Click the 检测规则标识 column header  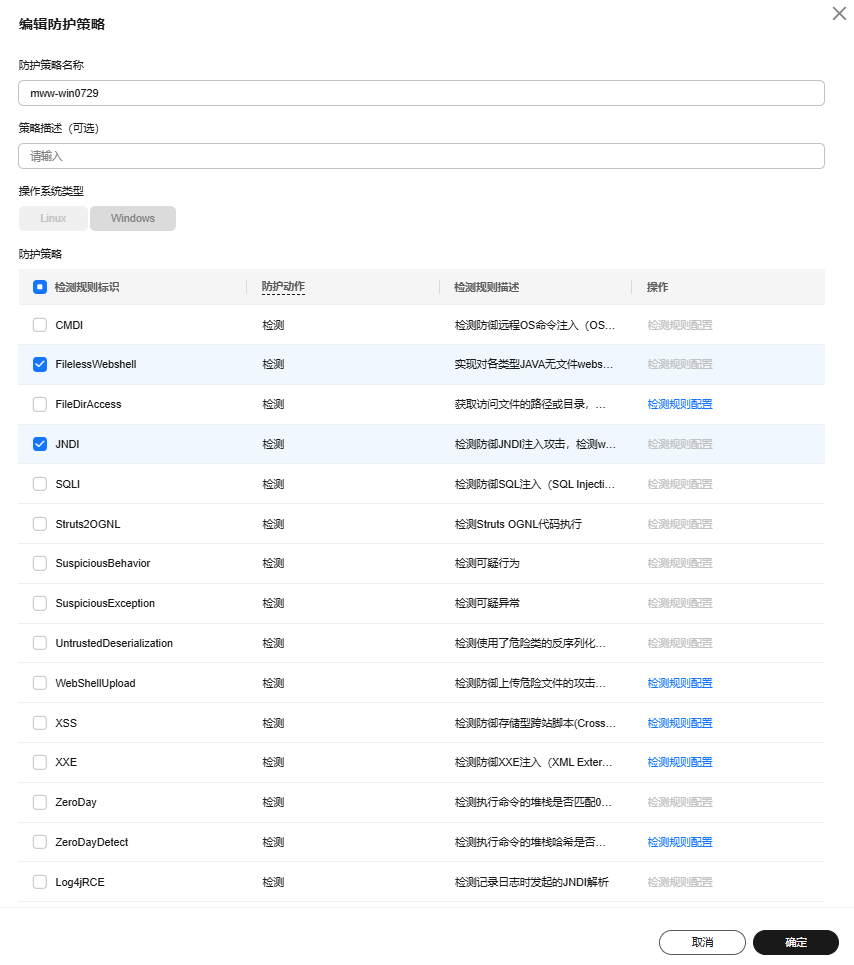[87, 287]
